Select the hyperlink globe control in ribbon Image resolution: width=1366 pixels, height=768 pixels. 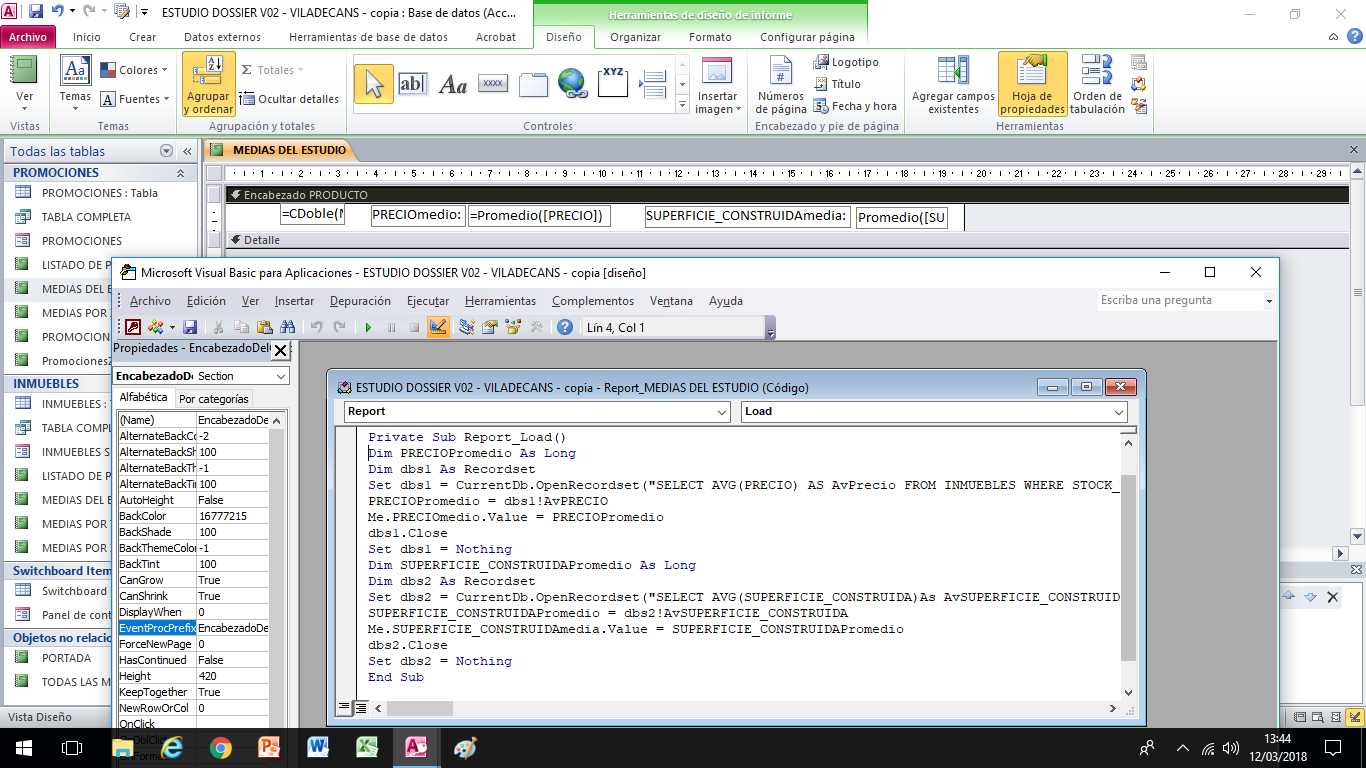coord(572,84)
